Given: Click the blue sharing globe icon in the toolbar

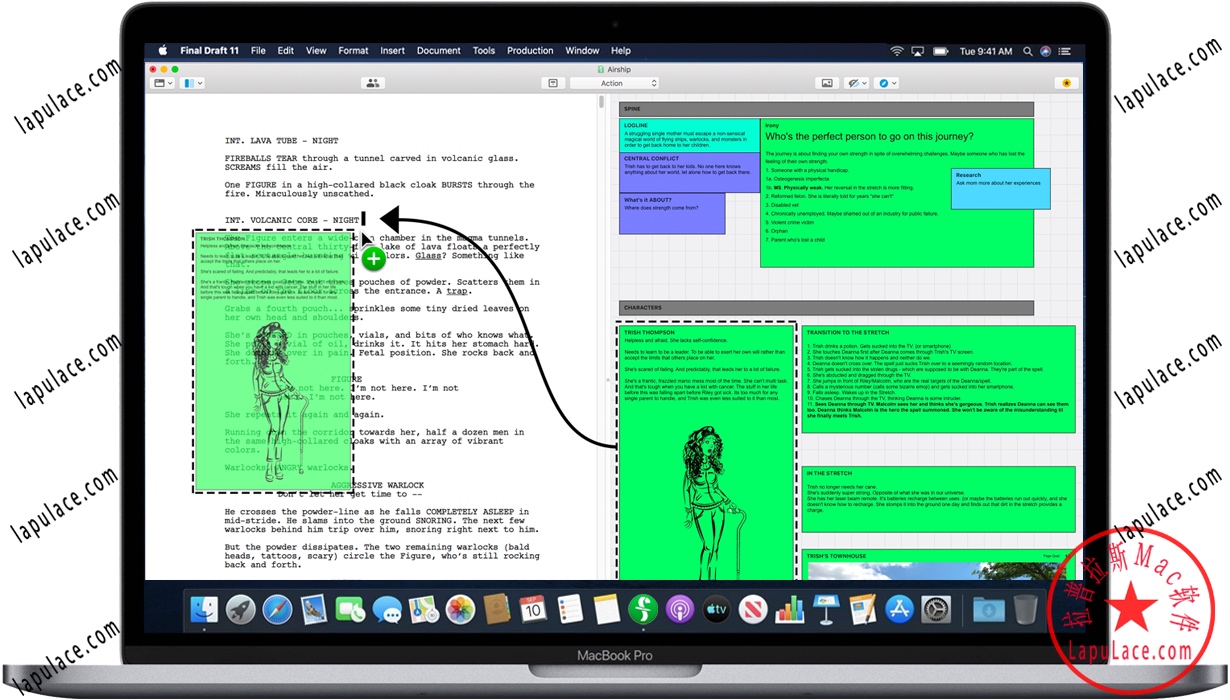Looking at the screenshot, I should tap(882, 82).
